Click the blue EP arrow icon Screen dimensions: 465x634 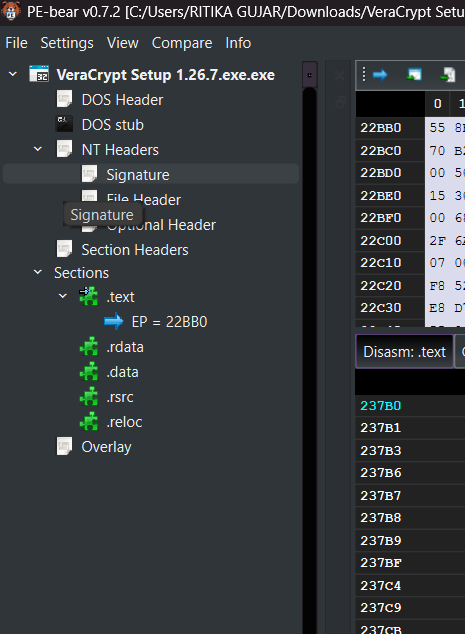114,321
